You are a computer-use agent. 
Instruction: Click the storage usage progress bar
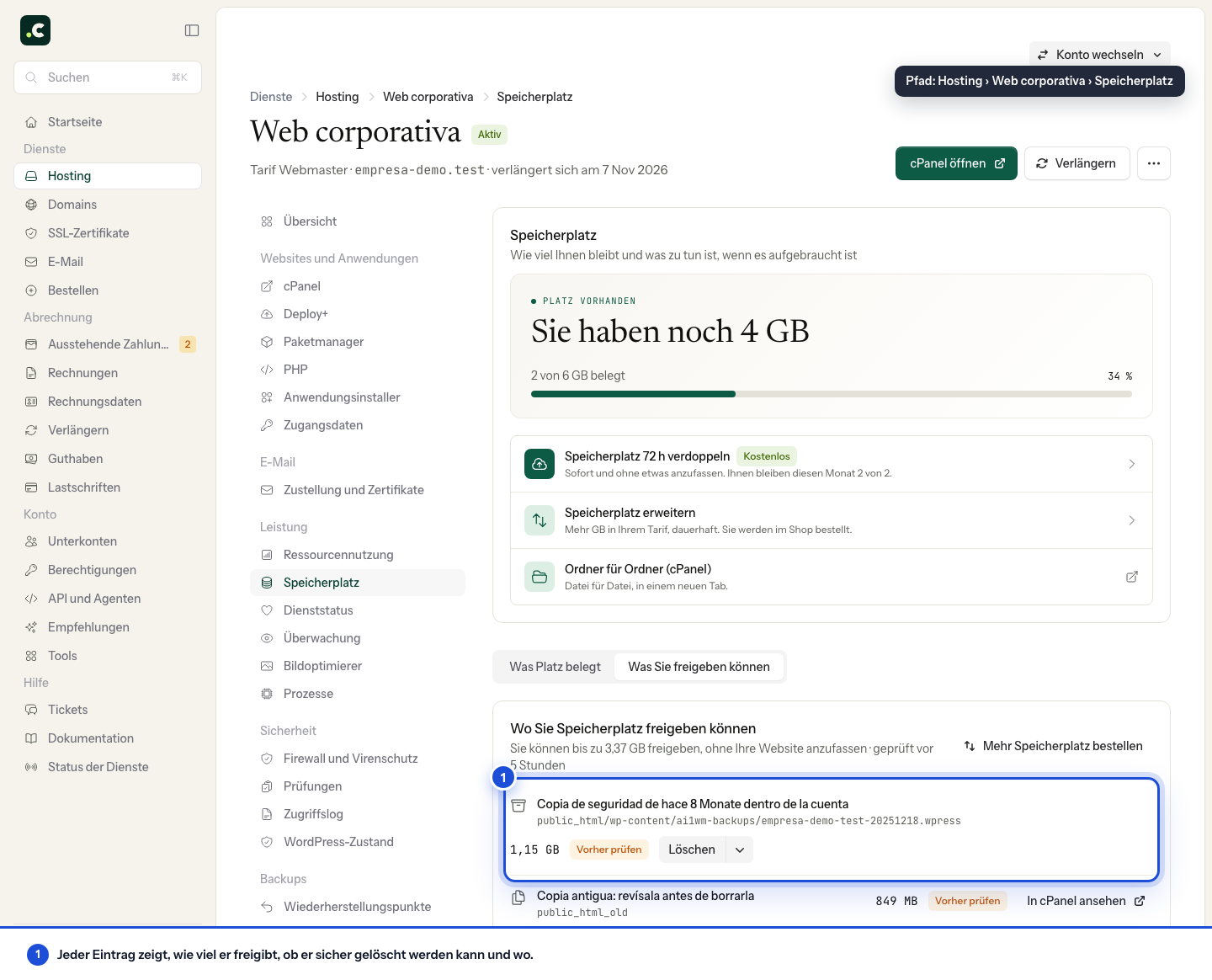tap(832, 394)
